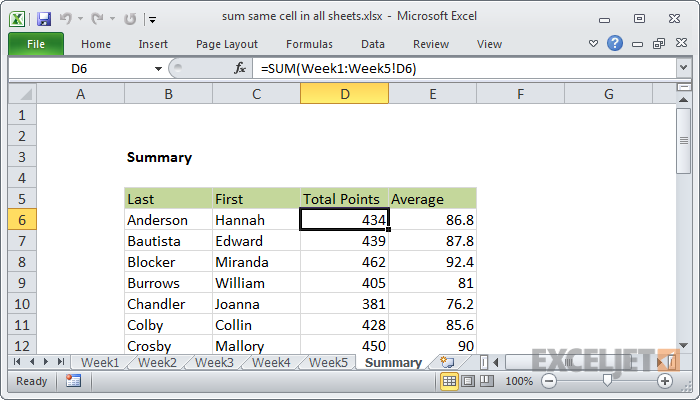Open Customize Quick Access Toolbar dropdown

click(153, 20)
